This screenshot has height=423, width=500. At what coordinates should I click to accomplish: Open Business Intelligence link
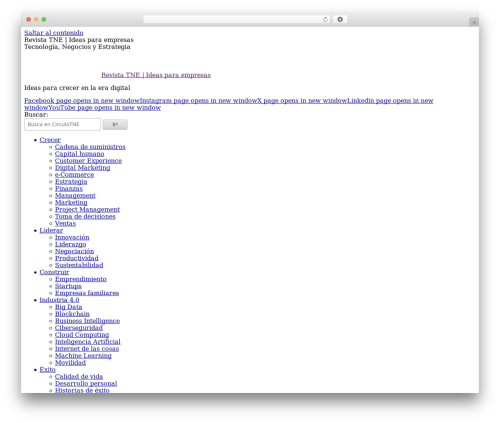87,321
